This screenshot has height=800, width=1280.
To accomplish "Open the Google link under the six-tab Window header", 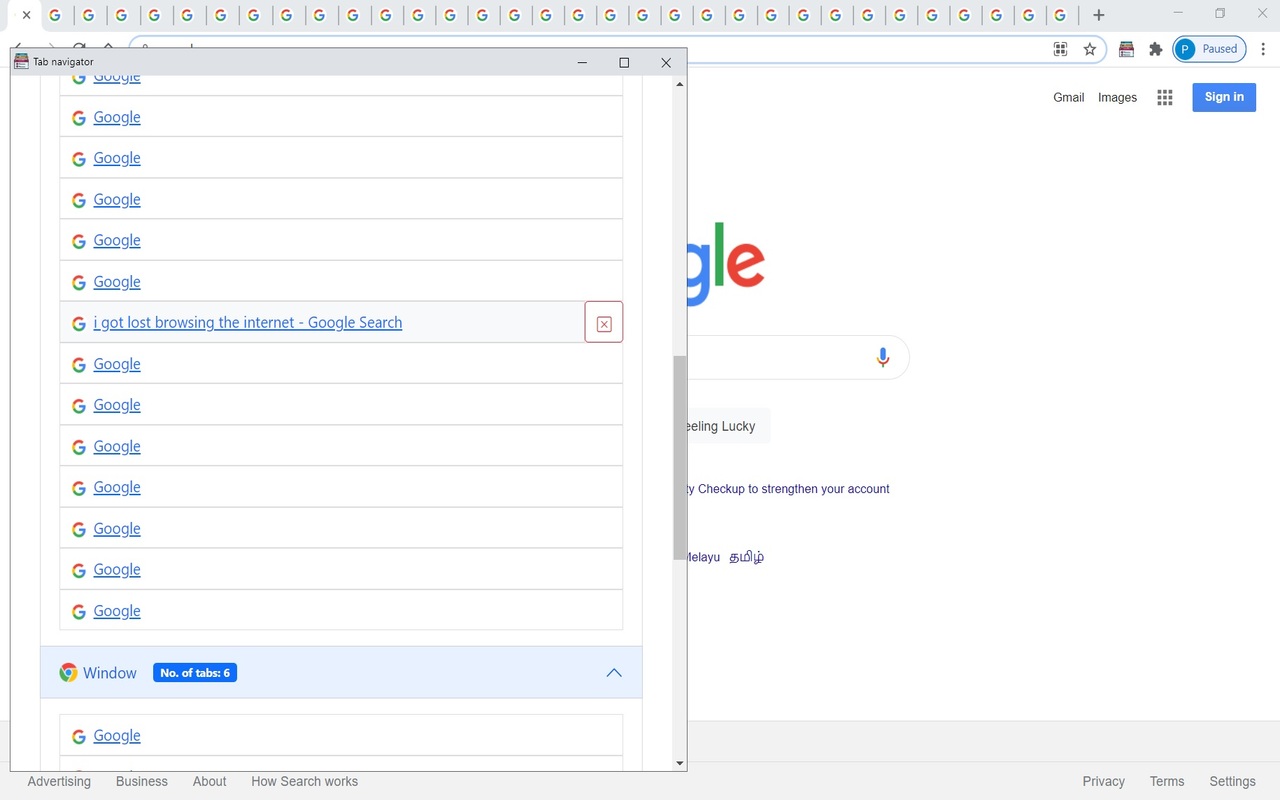I will 117,736.
